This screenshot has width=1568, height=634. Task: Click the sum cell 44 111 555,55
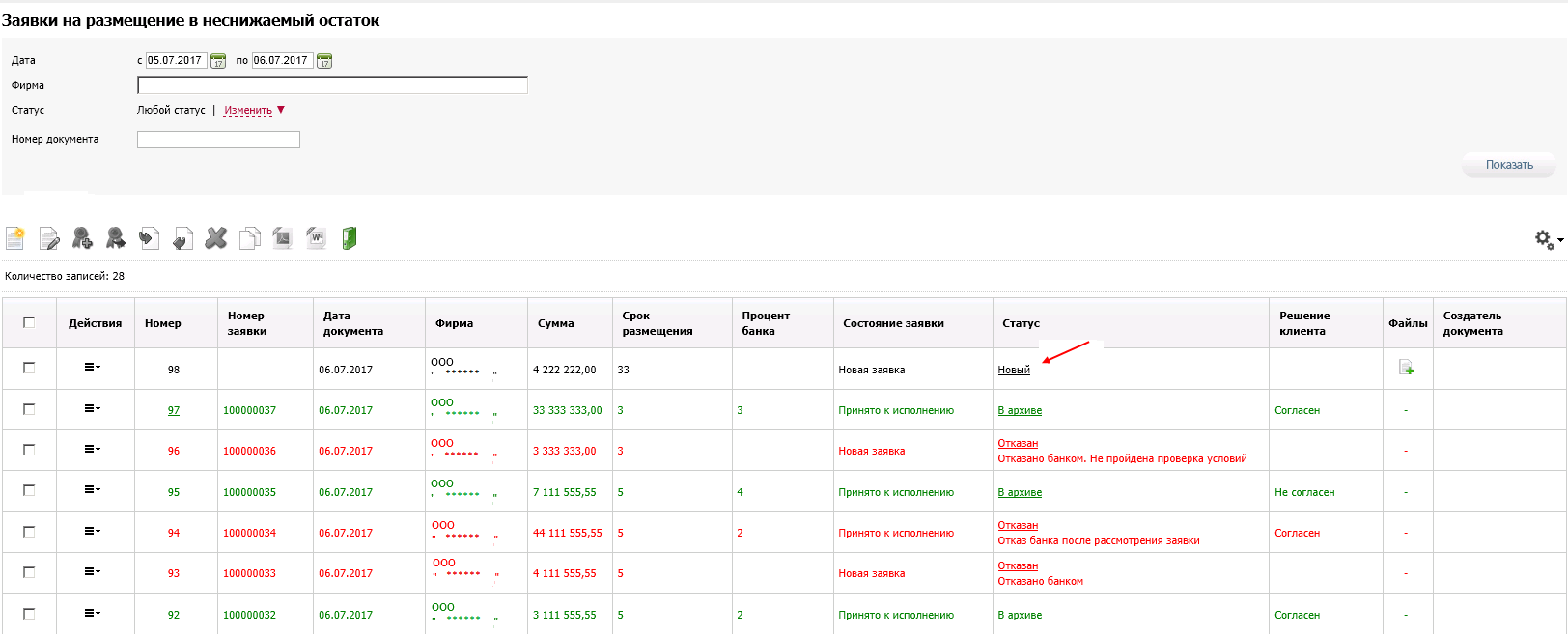(x=568, y=533)
